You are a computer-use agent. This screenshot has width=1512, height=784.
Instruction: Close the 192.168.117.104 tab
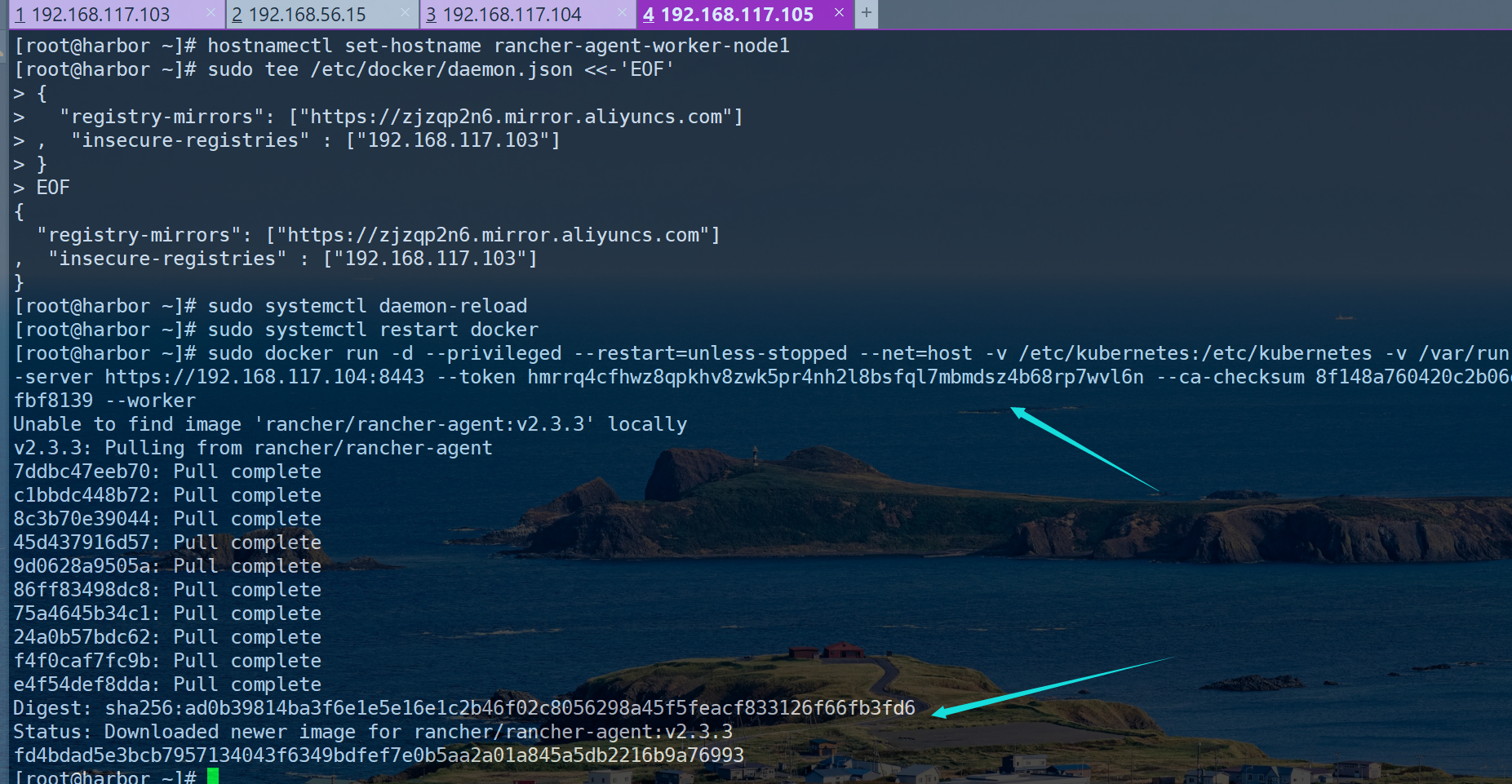tap(622, 13)
